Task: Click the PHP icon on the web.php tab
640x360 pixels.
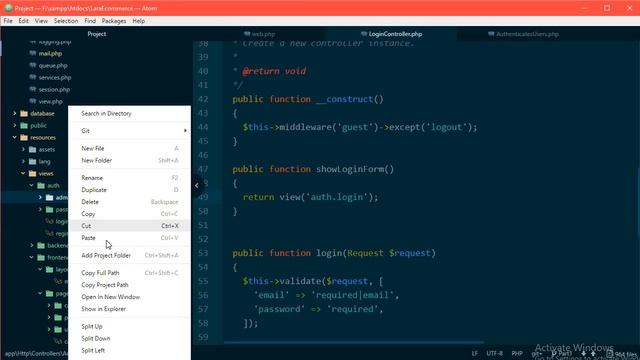Action: point(247,34)
